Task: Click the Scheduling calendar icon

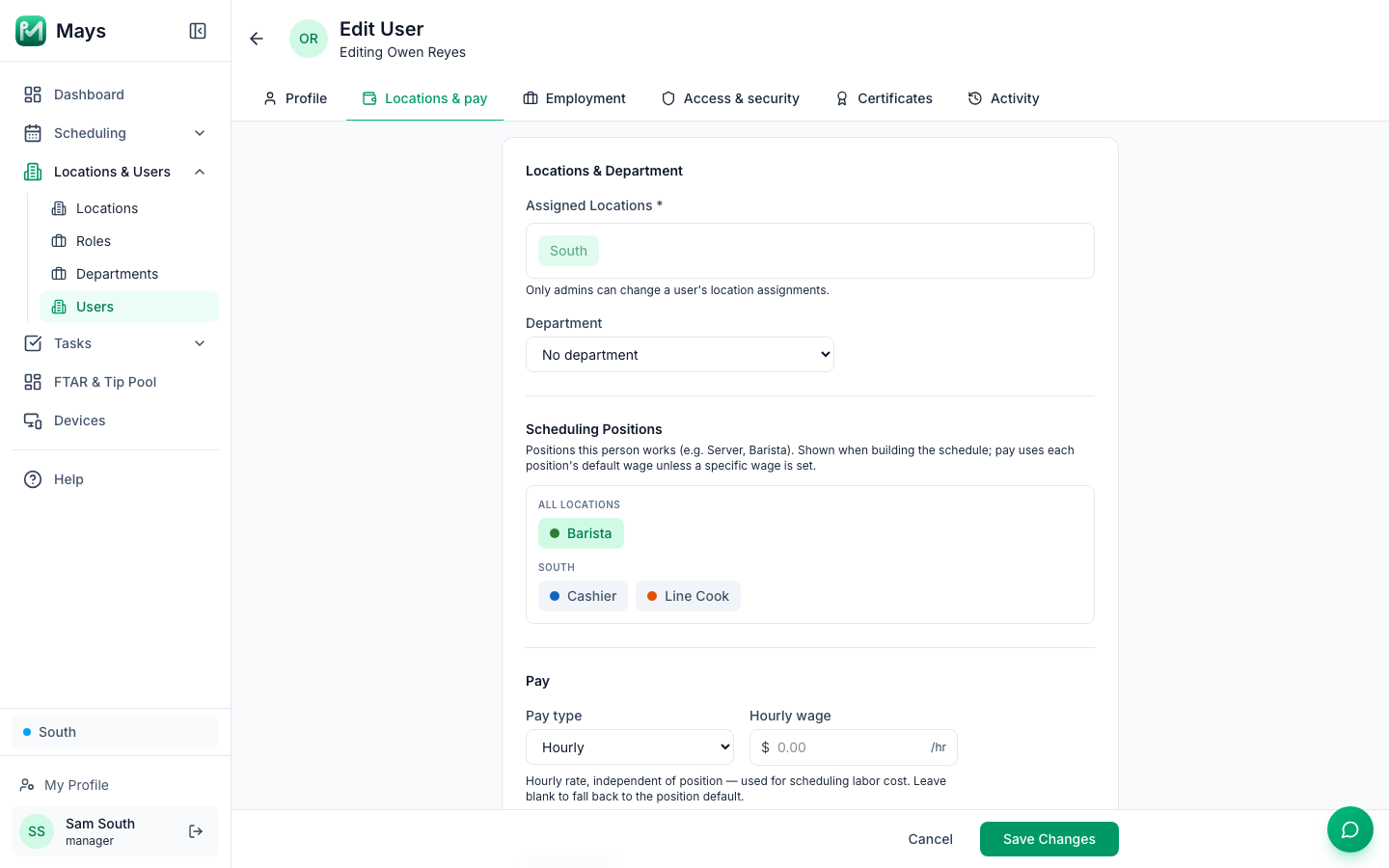Action: point(33,133)
